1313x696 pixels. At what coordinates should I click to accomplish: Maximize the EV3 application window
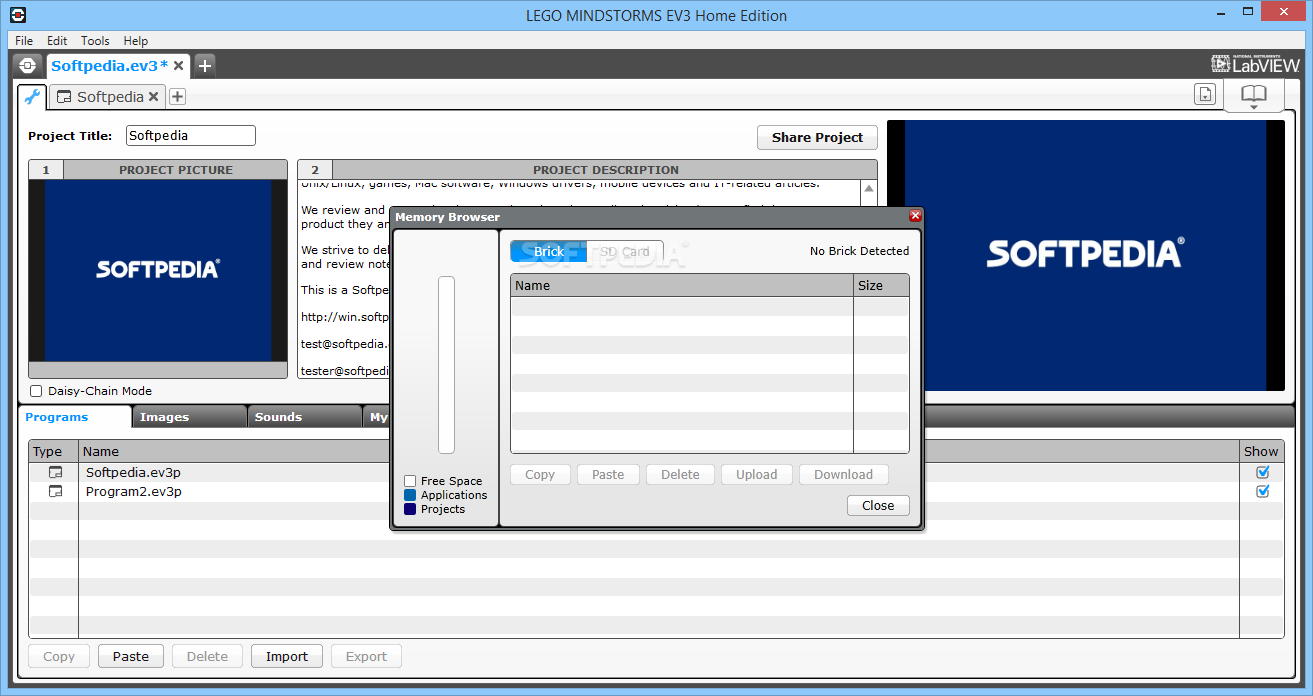pos(1250,14)
